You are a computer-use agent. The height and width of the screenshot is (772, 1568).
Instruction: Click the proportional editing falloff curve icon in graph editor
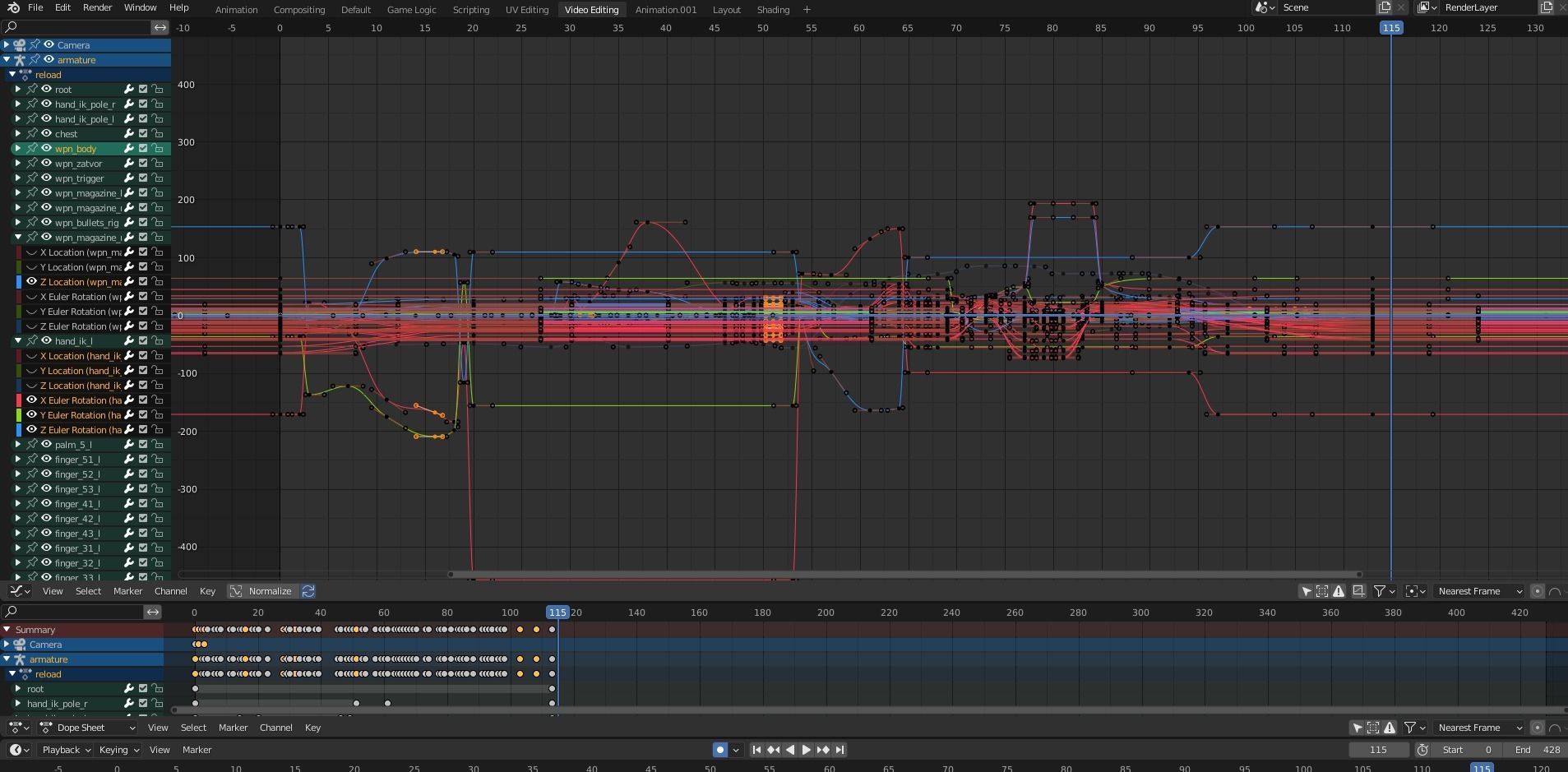[1555, 591]
